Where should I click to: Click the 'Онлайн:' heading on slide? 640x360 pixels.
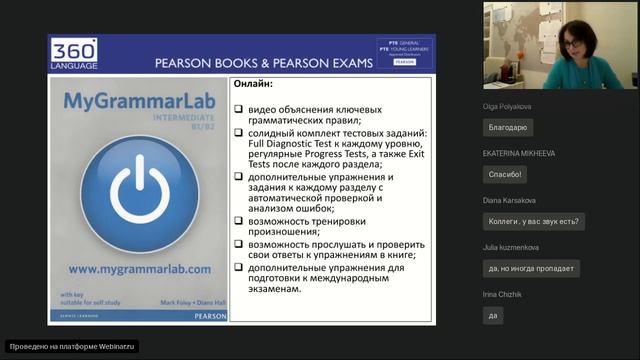tap(253, 84)
